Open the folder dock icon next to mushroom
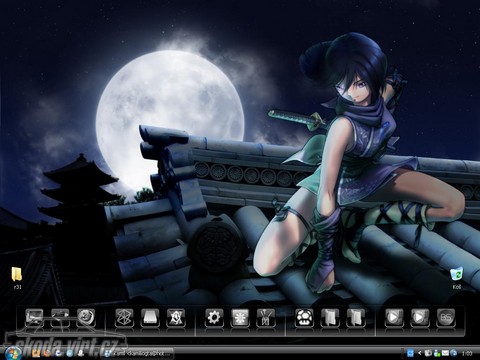Image resolution: width=480 pixels, height=360 pixels. [330, 317]
